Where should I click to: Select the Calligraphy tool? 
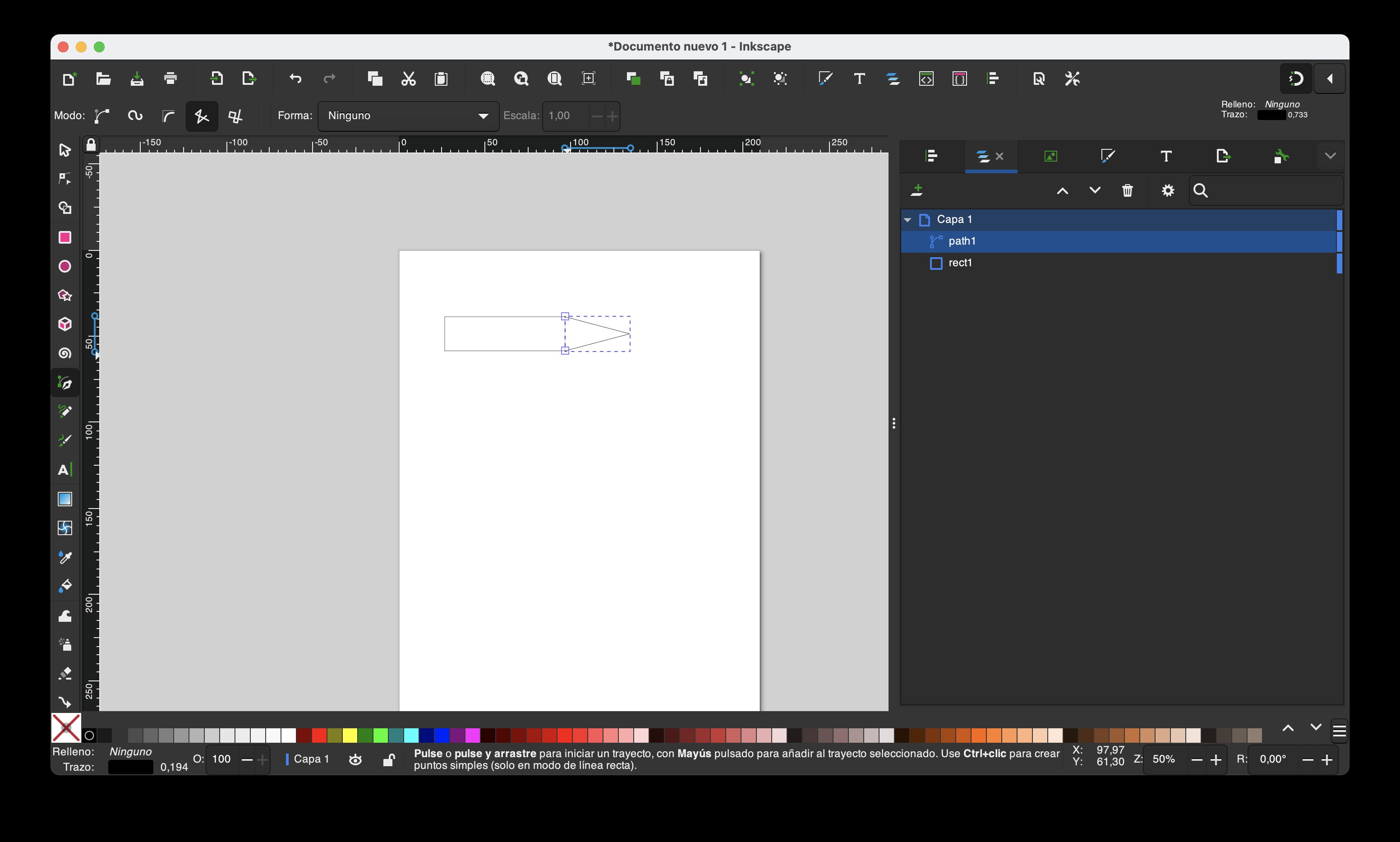pyautogui.click(x=64, y=441)
